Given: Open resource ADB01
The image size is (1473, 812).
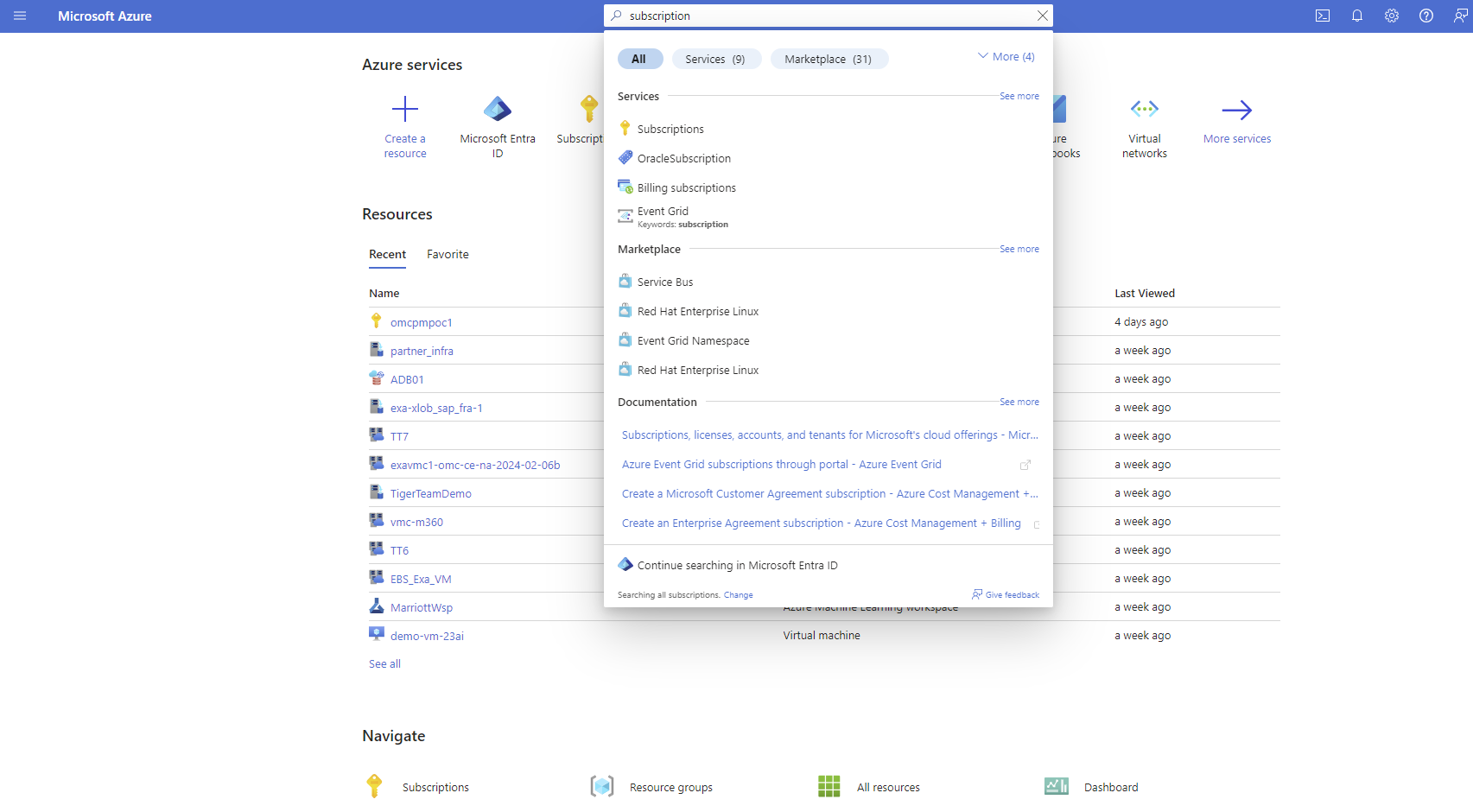Looking at the screenshot, I should coord(407,379).
